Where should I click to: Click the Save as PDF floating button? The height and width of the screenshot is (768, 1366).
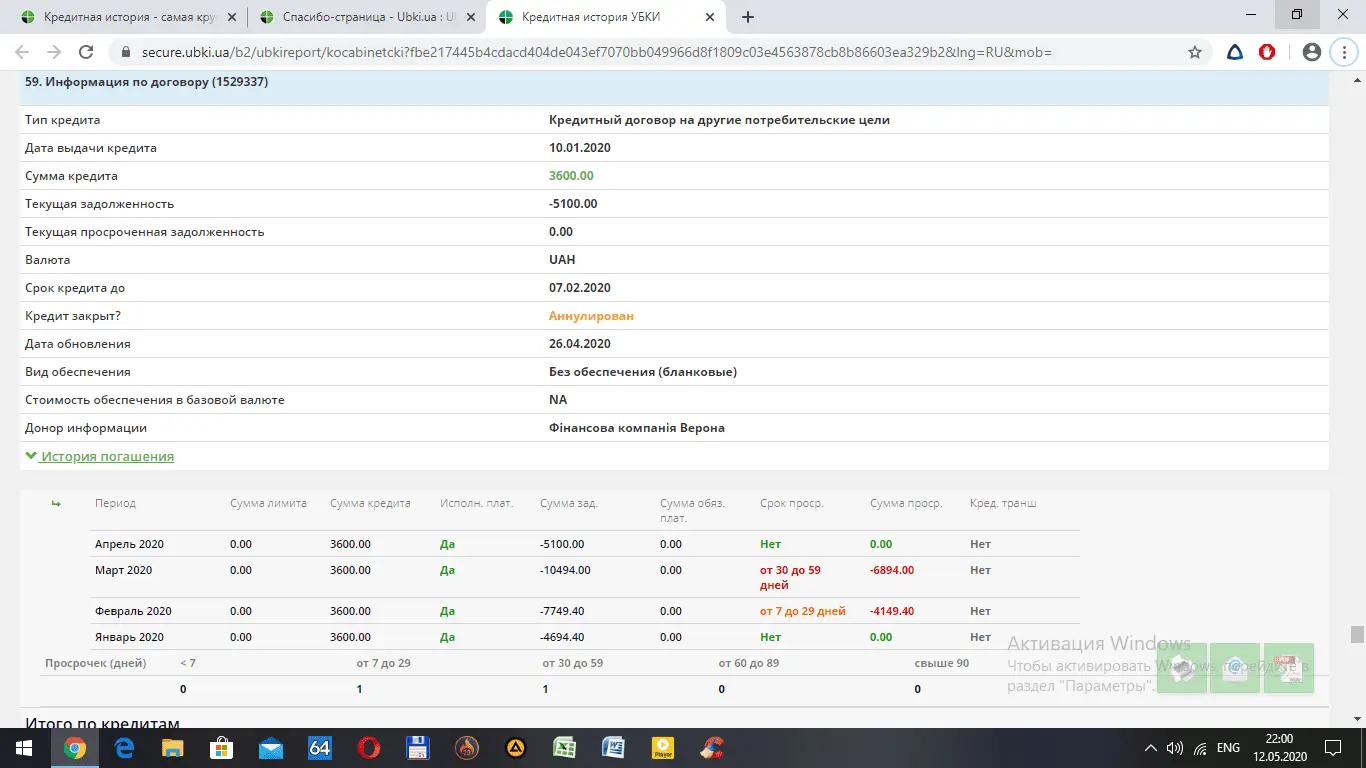coord(1288,668)
